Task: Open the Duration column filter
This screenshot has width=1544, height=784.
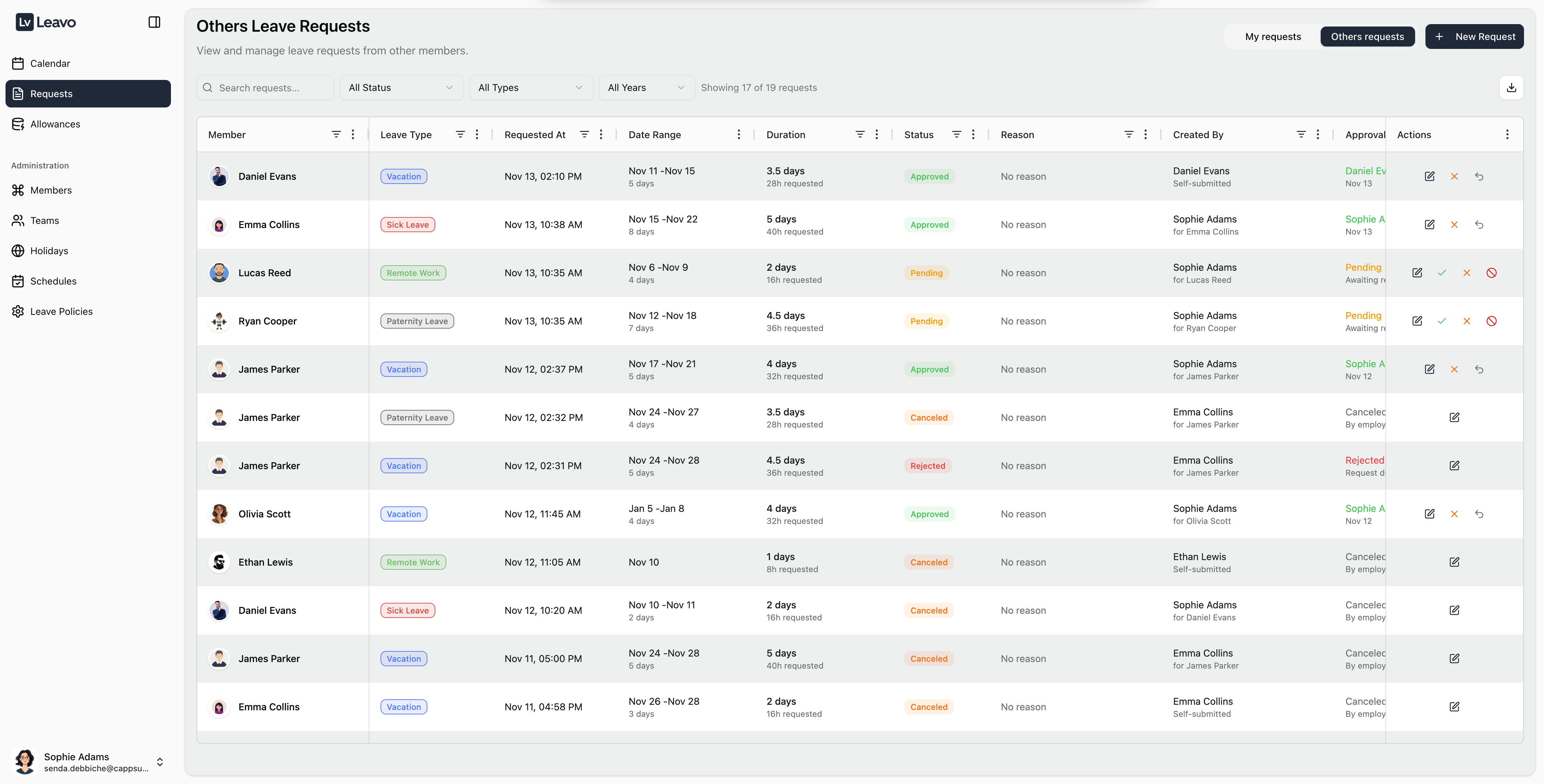Action: pos(860,134)
